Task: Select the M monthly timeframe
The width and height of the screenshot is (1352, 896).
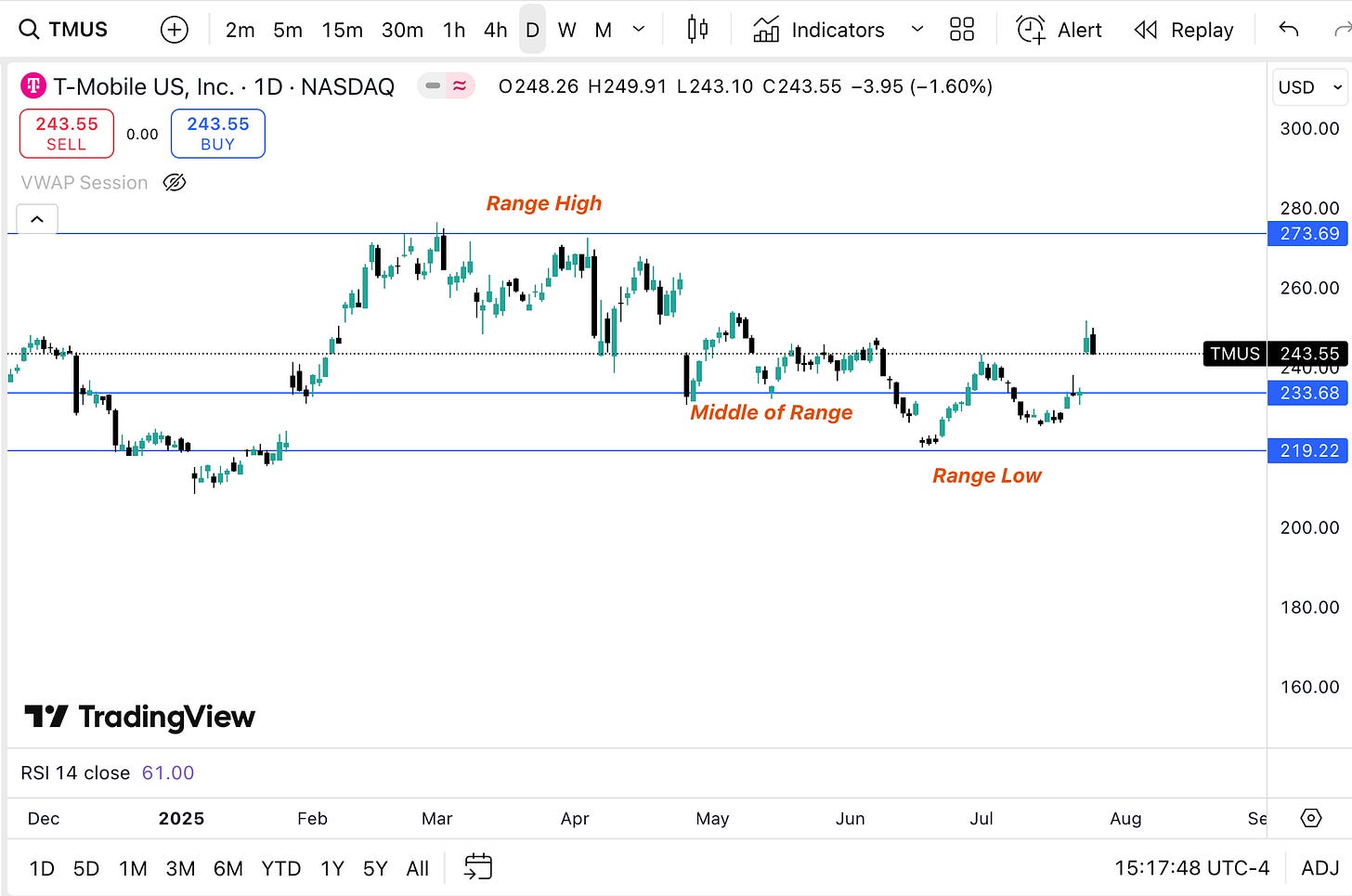Action: 604,30
